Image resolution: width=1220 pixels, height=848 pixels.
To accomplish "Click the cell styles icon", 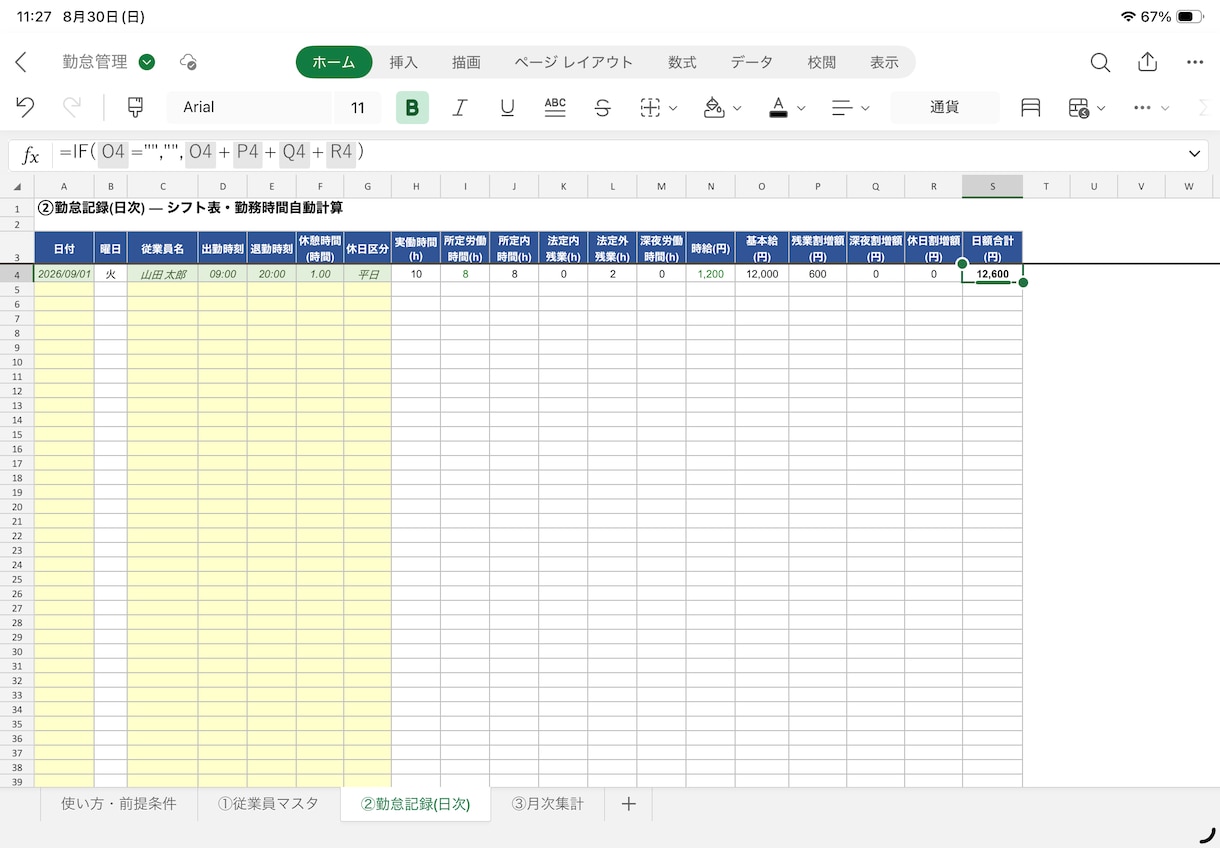I will click(x=1031, y=107).
